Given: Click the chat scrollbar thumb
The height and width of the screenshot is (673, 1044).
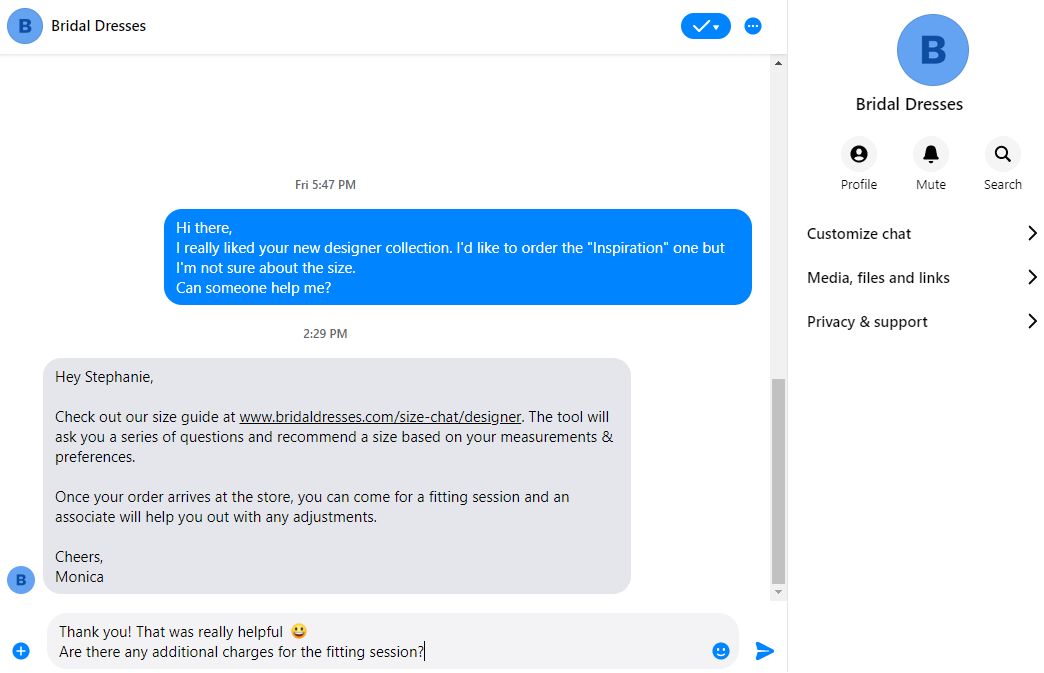Looking at the screenshot, I should (778, 480).
